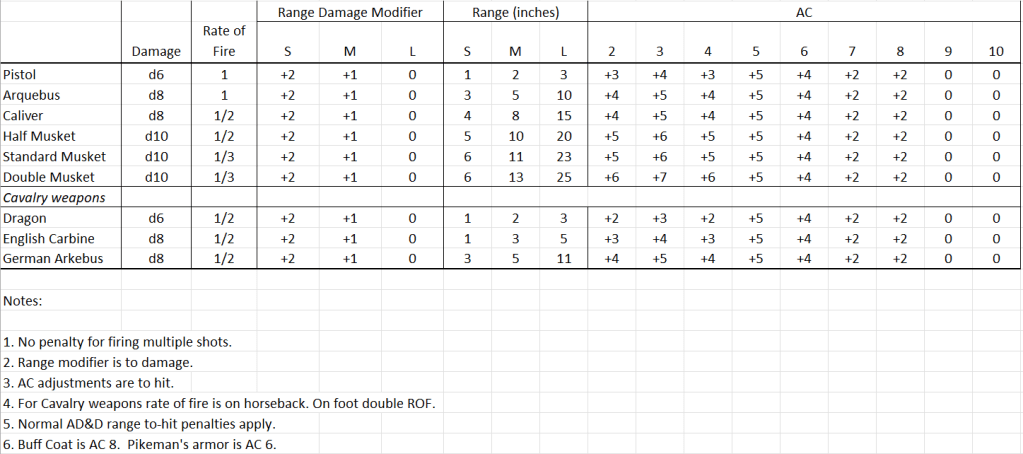
Task: Click the AC group header
Action: 805,12
